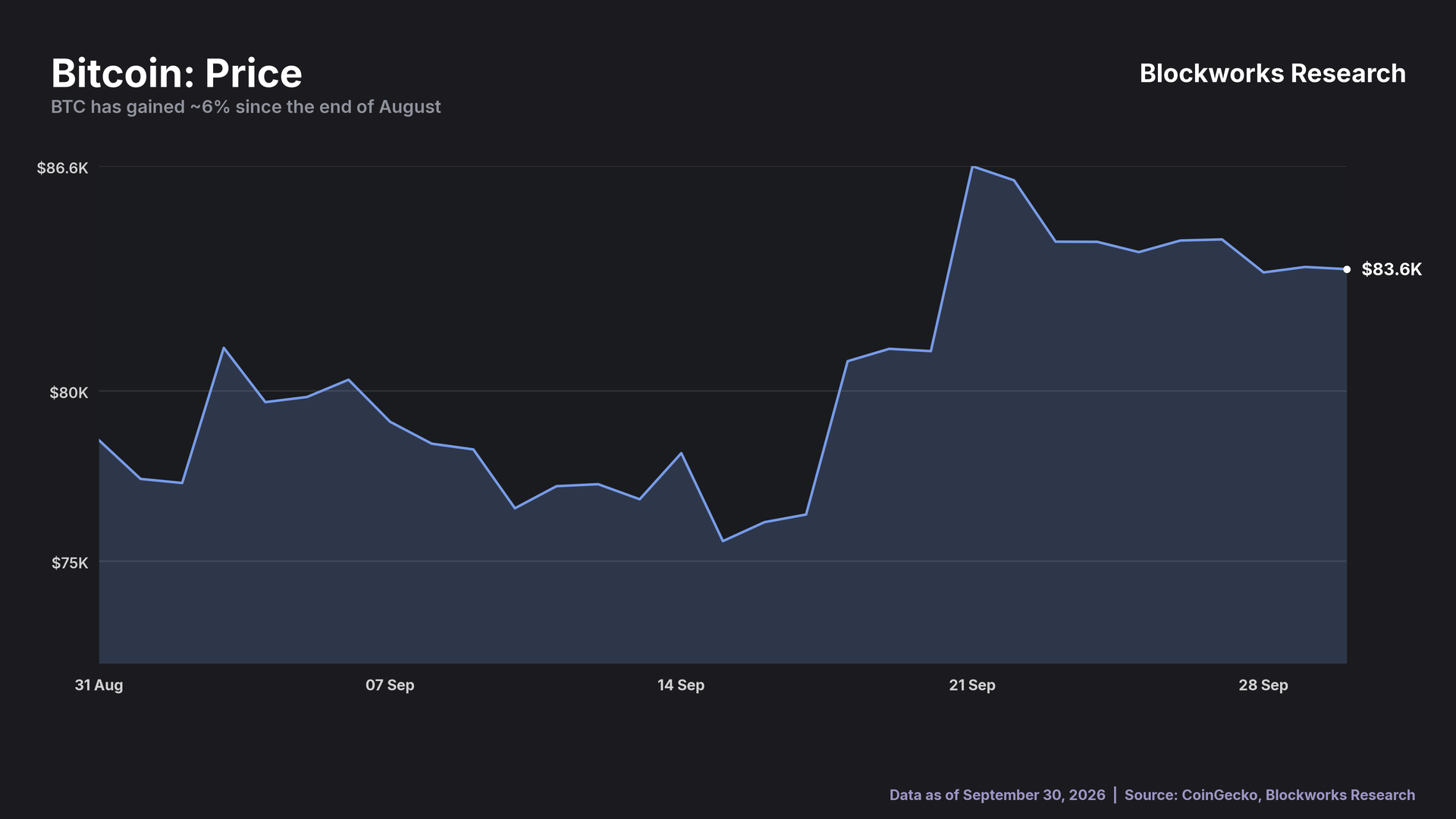
Task: Click the Bitcoin: Price chart title
Action: [177, 74]
